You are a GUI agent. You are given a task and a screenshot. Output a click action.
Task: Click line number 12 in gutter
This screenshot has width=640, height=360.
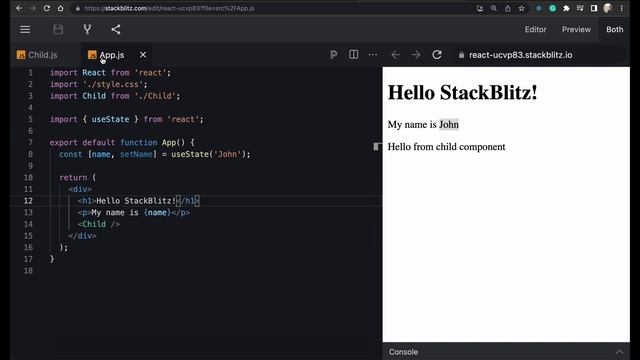28,200
